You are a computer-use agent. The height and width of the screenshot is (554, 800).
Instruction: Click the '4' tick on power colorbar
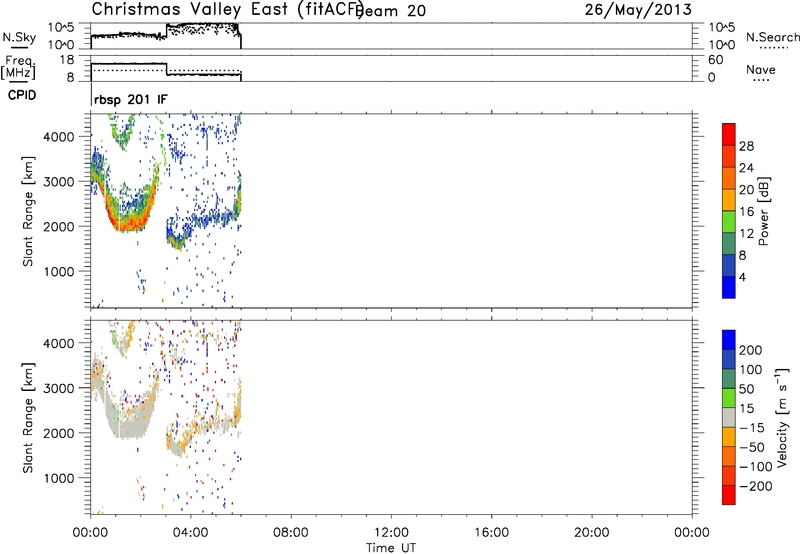742,277
